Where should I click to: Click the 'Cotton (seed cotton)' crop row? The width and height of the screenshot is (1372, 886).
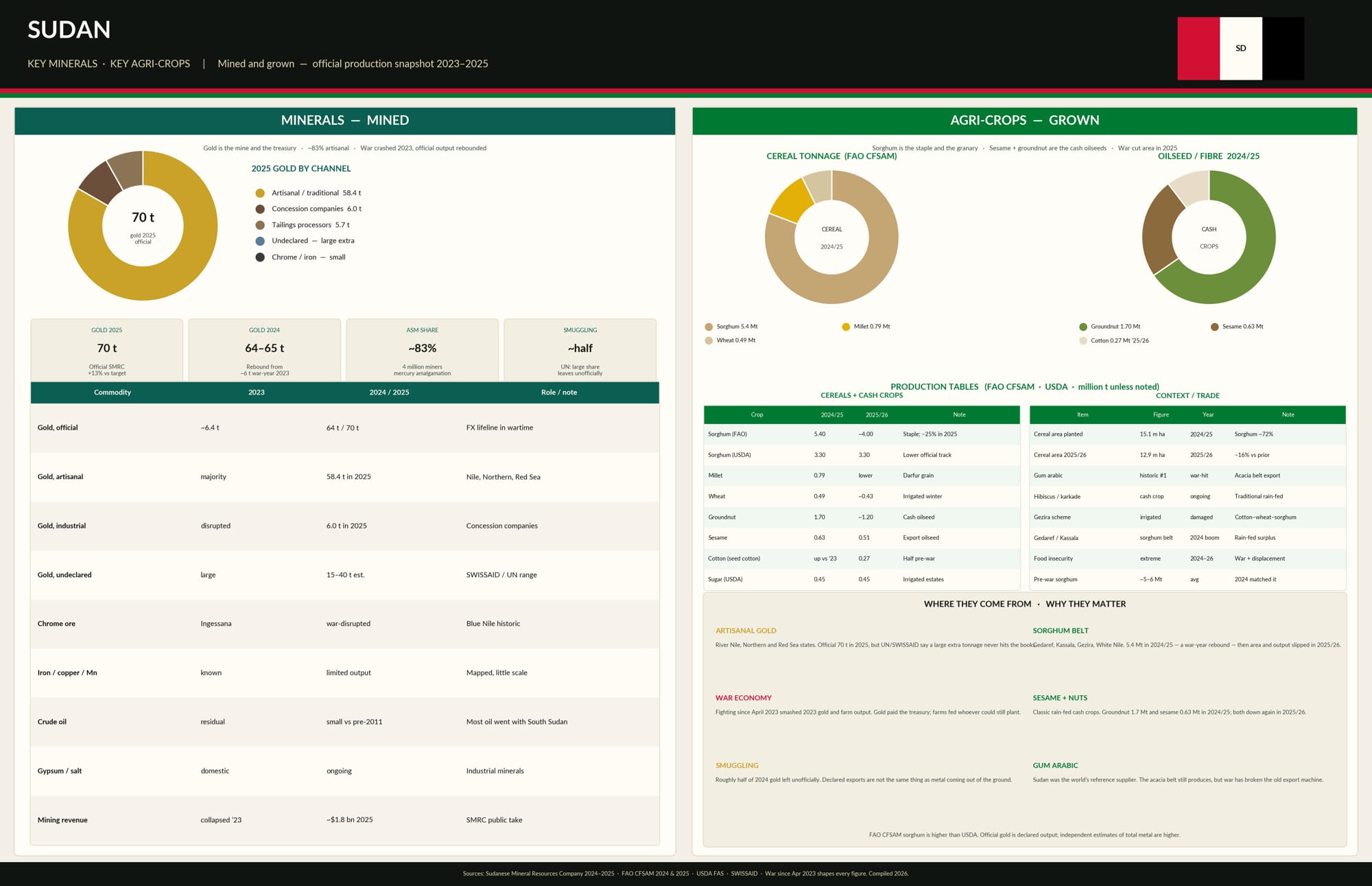point(862,559)
